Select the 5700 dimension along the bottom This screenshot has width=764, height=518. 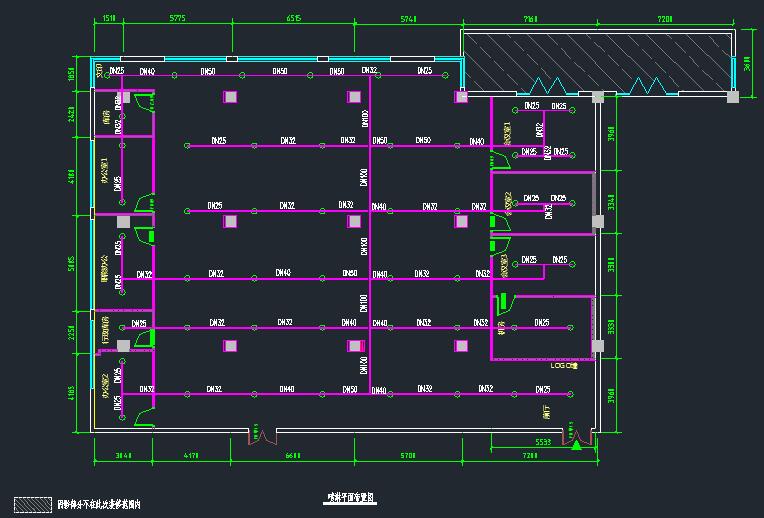(407, 456)
